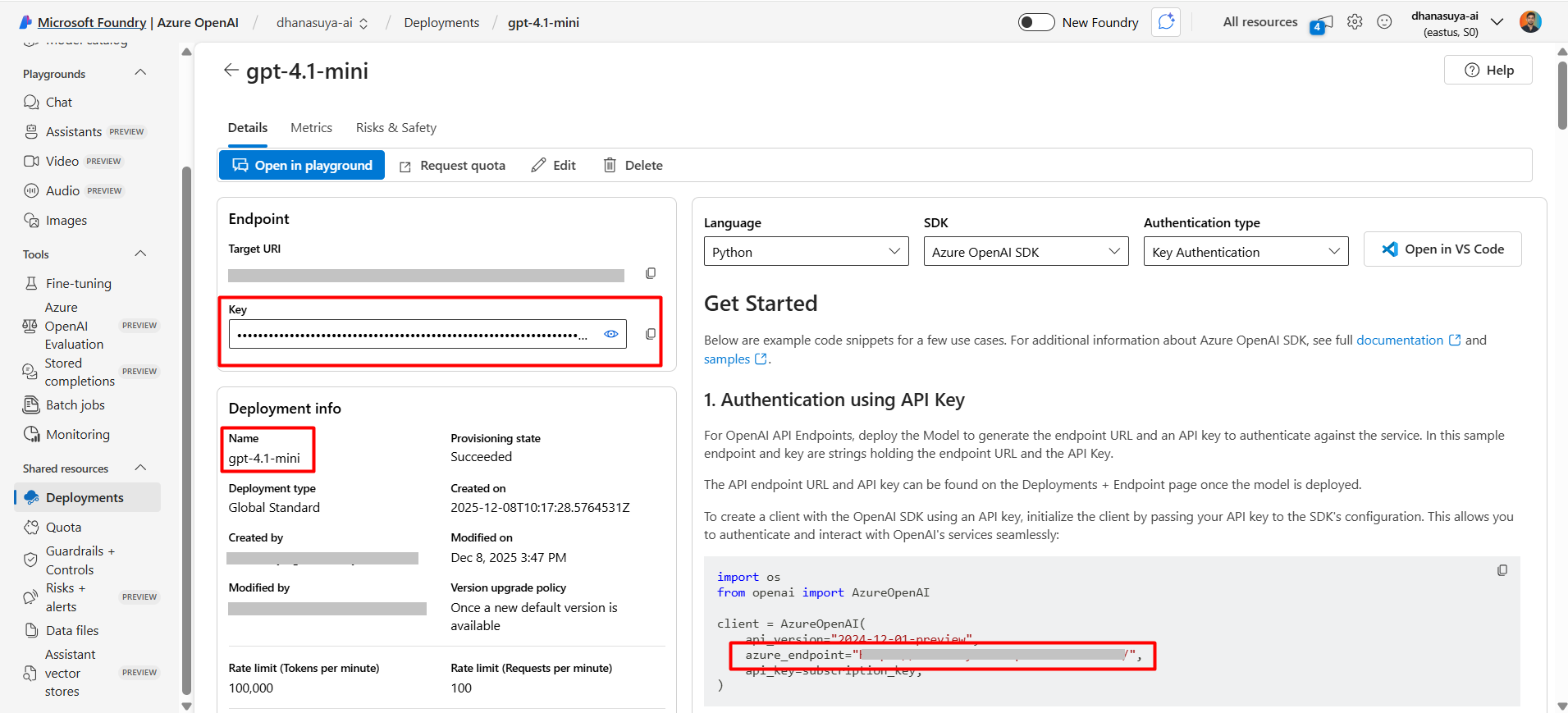Image resolution: width=1568 pixels, height=713 pixels.
Task: Click the page's vertical scrollbar
Action: point(1562,94)
